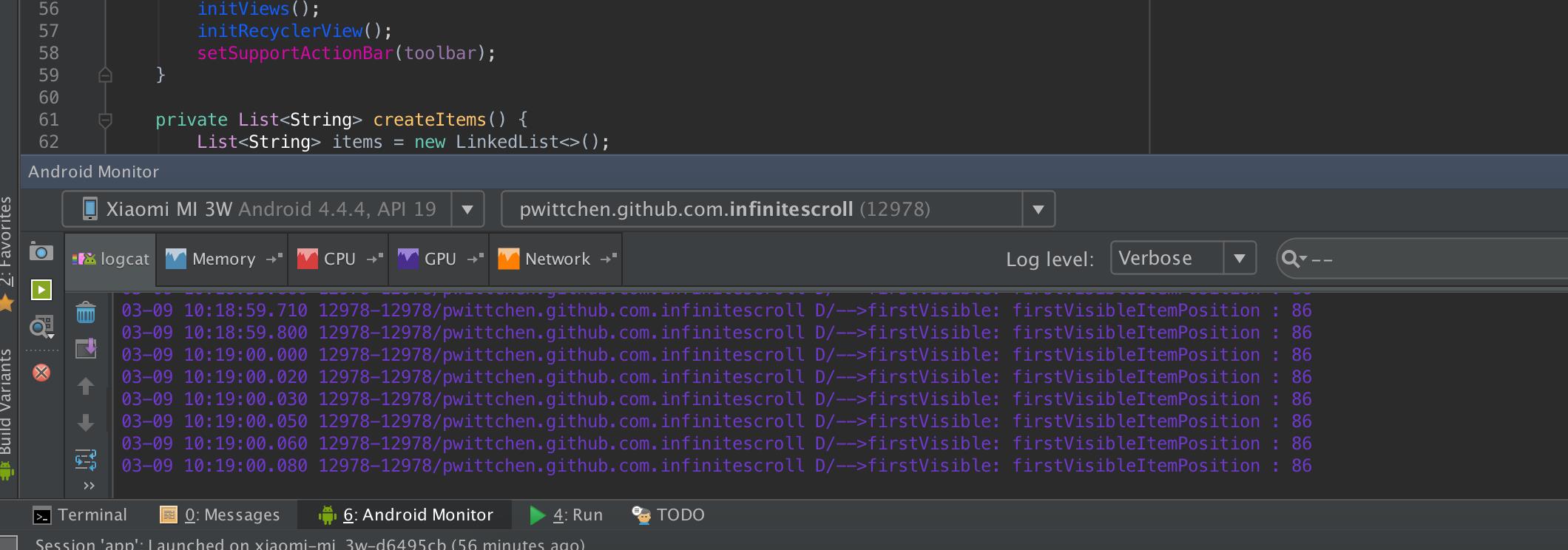Click the log entry at 10:19:00.030
The width and height of the screenshot is (1568, 550).
coord(717,399)
